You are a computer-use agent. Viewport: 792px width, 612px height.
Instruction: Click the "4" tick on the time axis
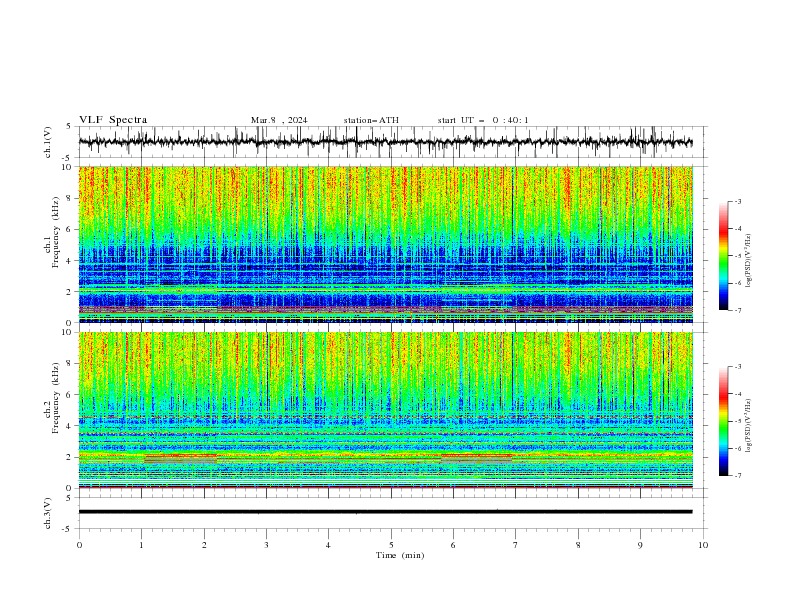click(x=329, y=545)
